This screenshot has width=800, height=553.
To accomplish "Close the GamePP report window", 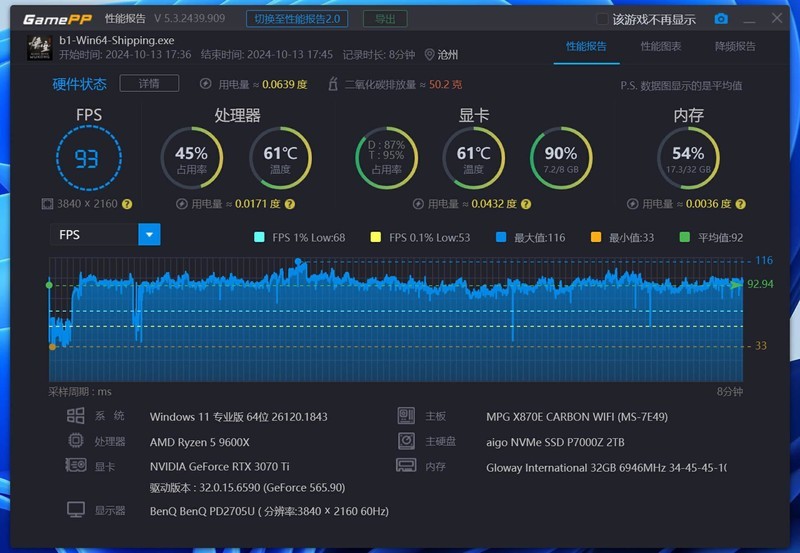I will click(777, 18).
